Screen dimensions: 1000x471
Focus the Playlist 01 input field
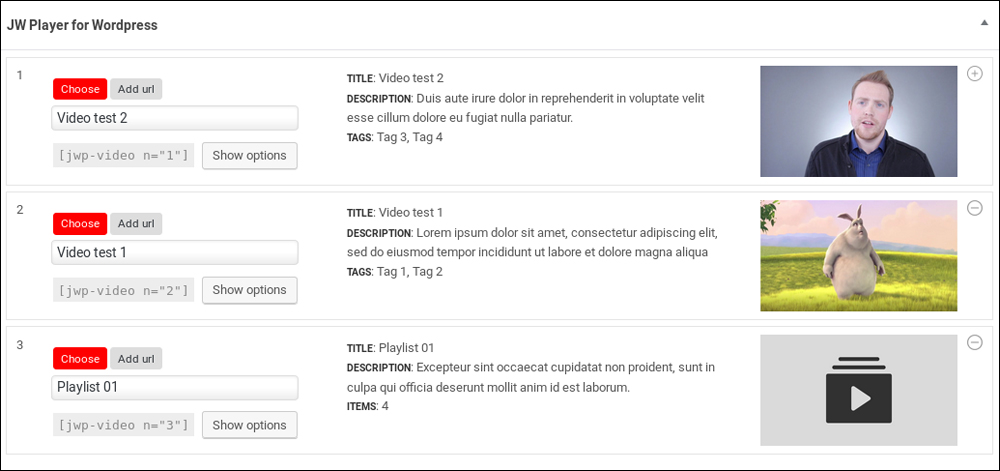tap(175, 387)
